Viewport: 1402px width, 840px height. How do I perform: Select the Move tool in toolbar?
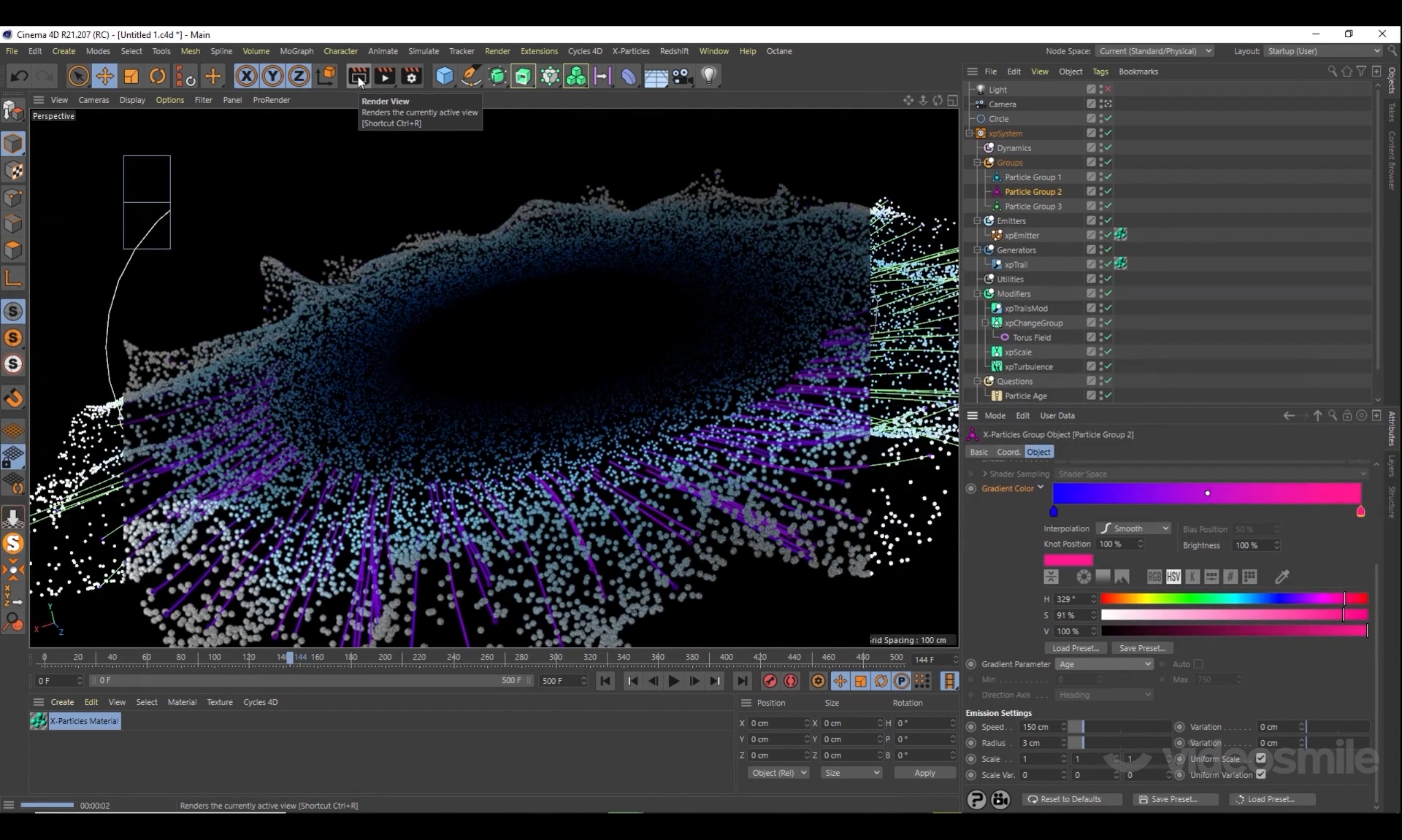pos(104,76)
